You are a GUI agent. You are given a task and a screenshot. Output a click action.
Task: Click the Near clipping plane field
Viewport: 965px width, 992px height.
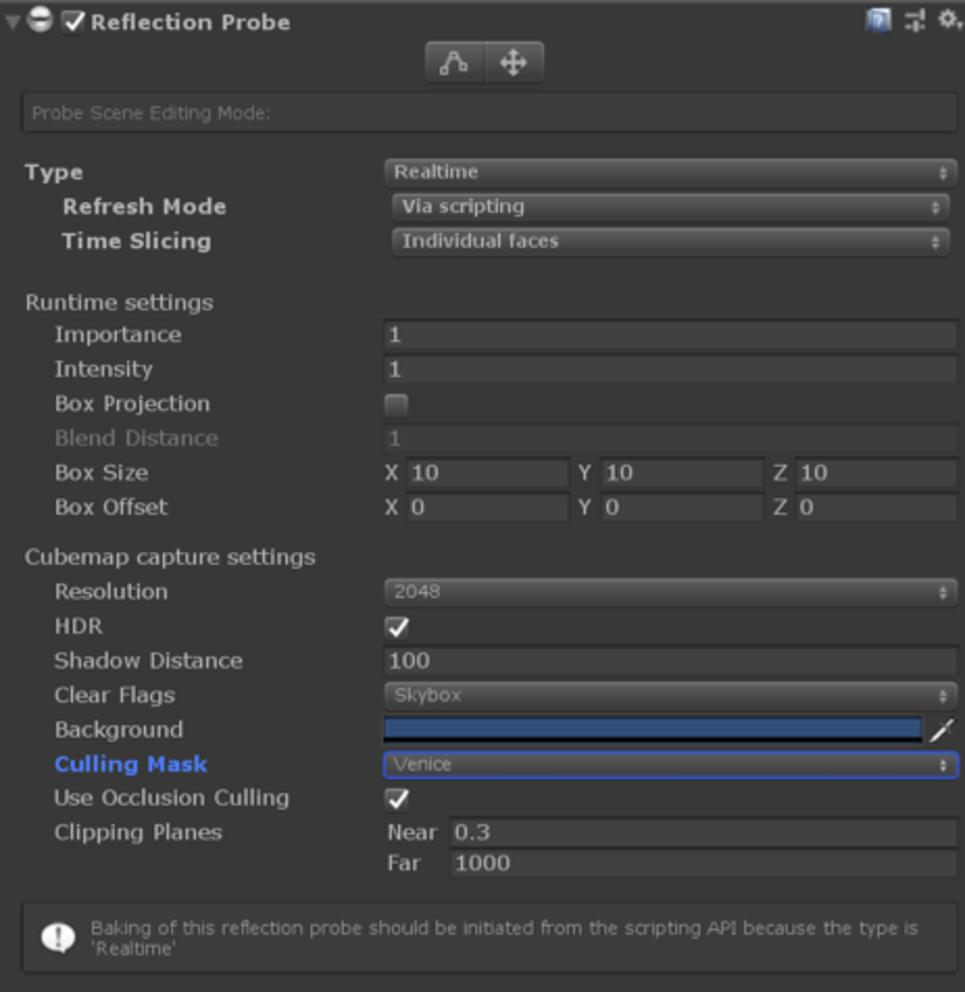(703, 833)
